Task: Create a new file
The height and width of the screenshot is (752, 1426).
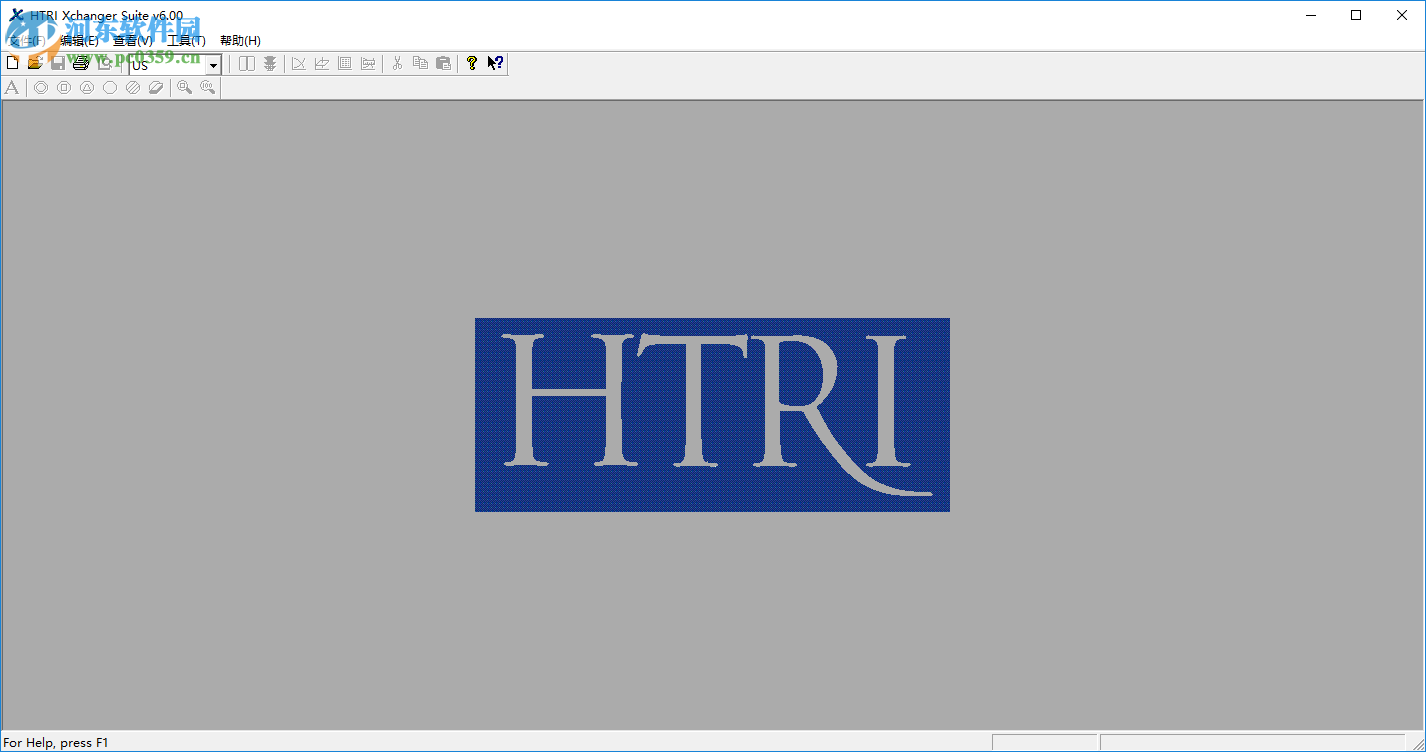Action: pyautogui.click(x=12, y=62)
